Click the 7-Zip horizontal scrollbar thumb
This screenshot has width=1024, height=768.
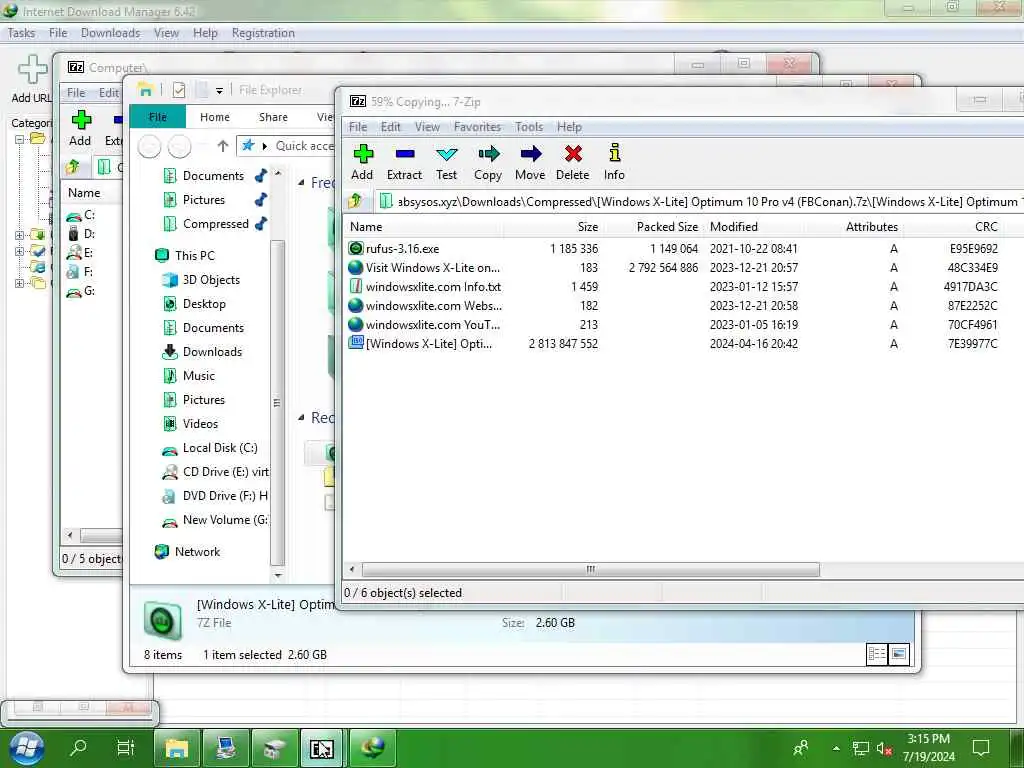point(590,569)
